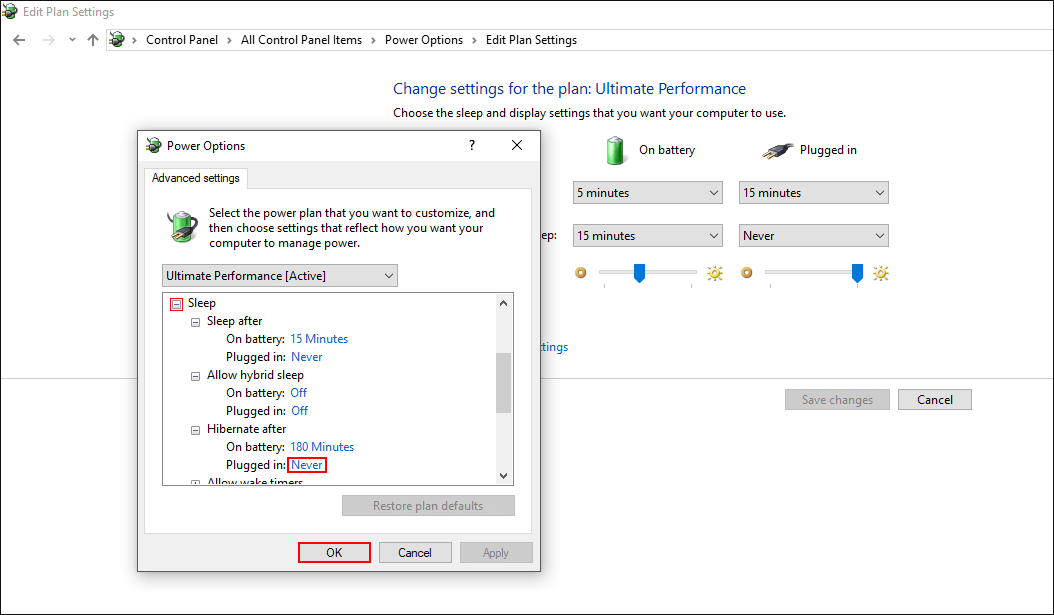Change hybrid sleep plugged in Off value
The height and width of the screenshot is (615, 1054).
pyautogui.click(x=300, y=411)
